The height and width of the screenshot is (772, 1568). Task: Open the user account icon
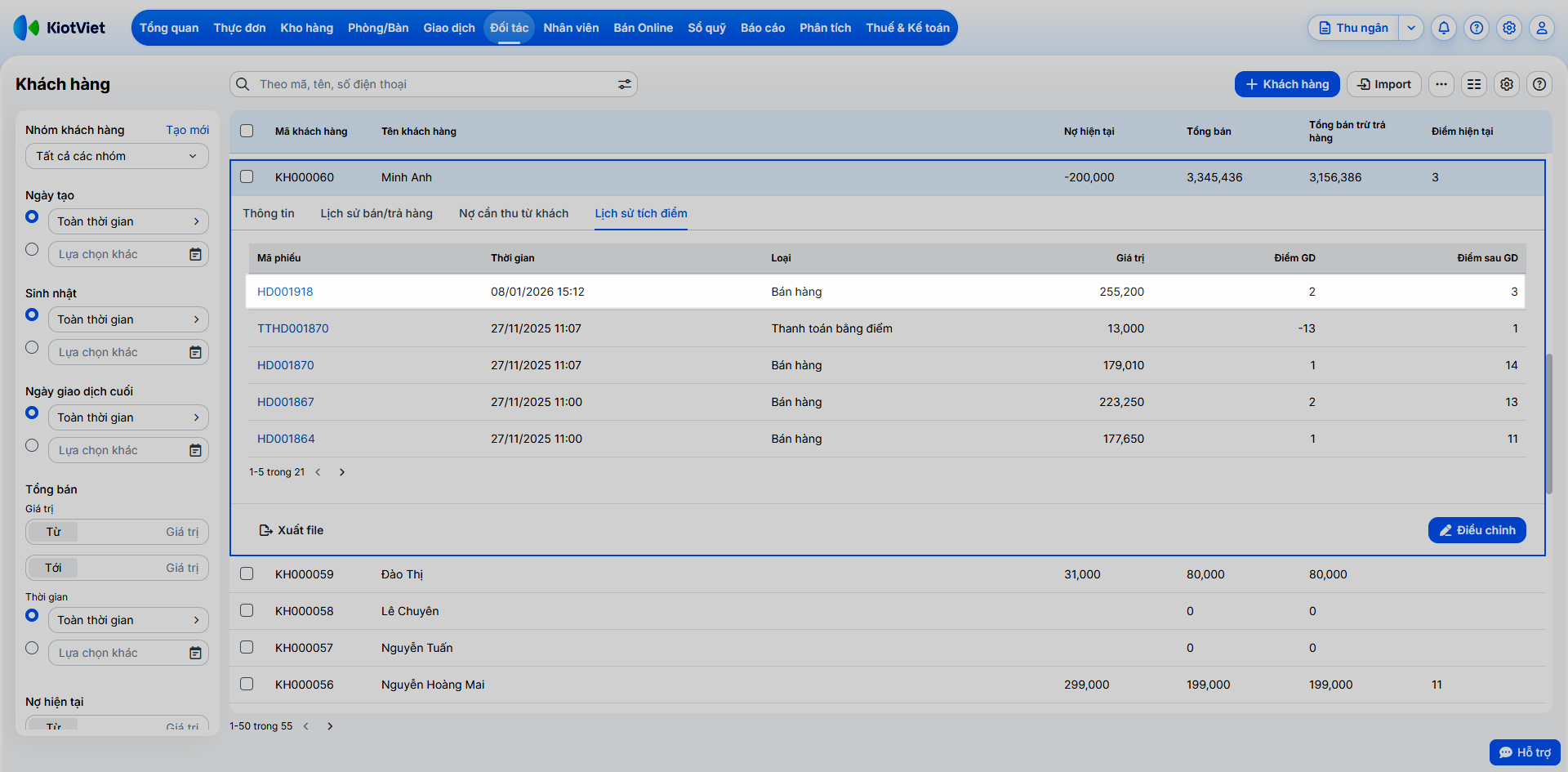click(1542, 28)
